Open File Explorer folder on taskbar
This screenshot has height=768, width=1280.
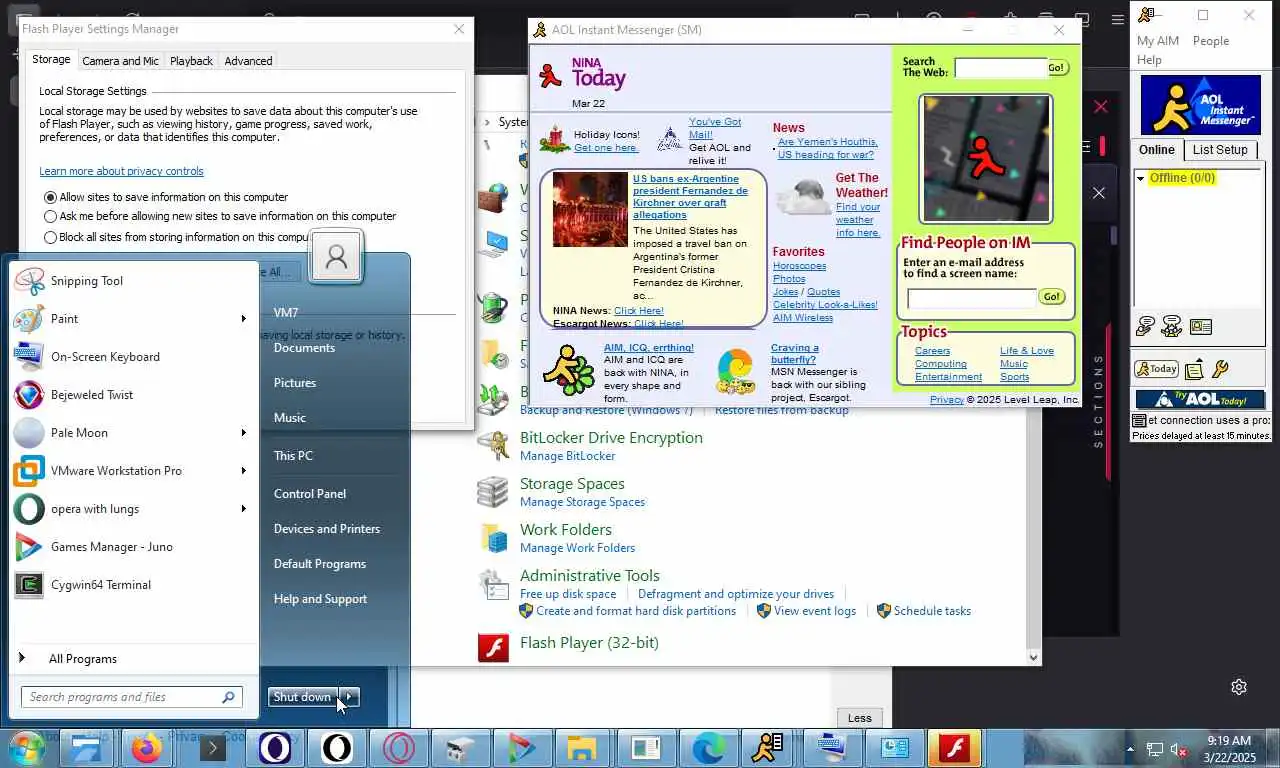[x=582, y=748]
